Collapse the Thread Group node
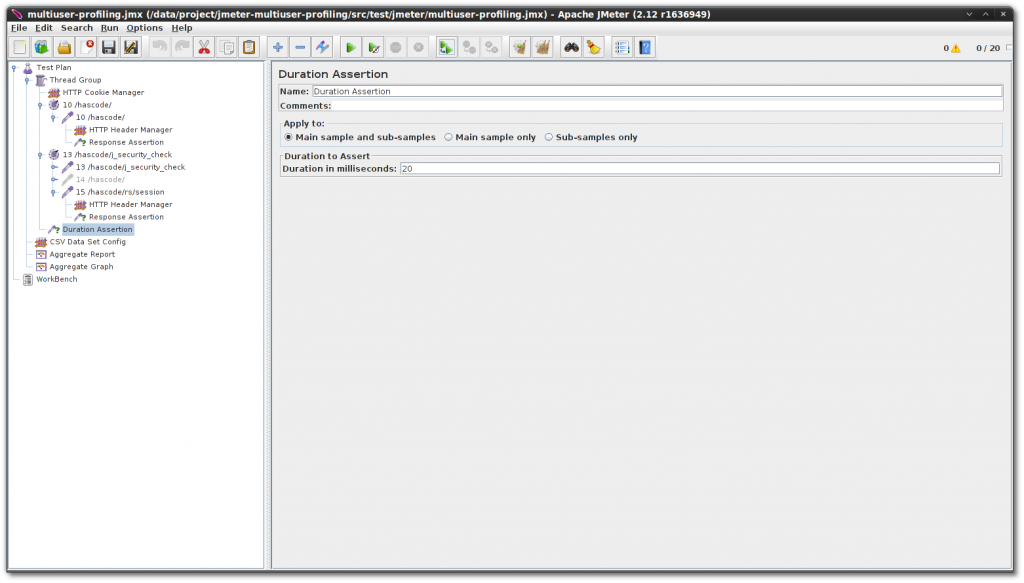 coord(28,79)
